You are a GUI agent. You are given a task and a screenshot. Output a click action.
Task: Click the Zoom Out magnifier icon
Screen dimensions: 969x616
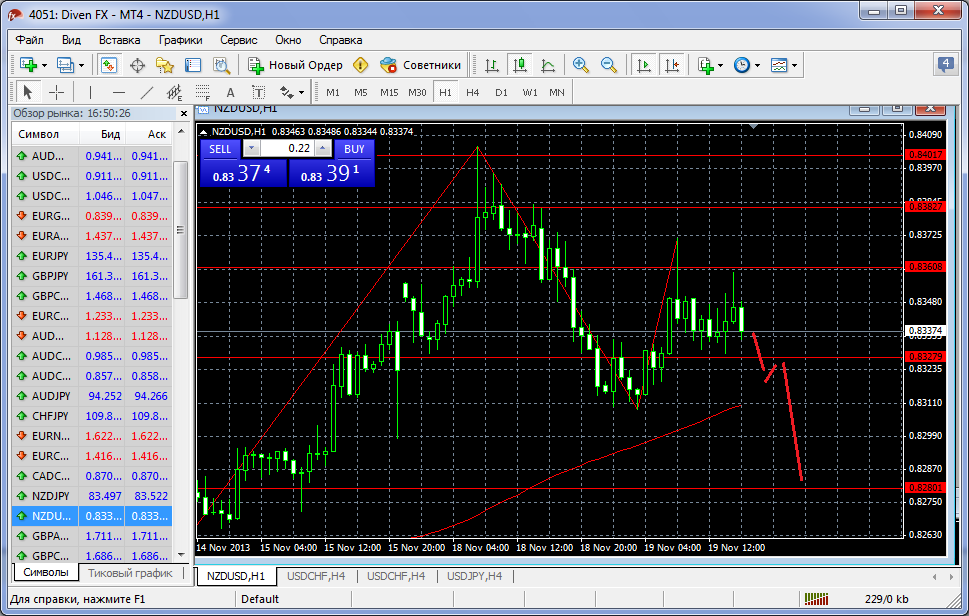point(608,65)
